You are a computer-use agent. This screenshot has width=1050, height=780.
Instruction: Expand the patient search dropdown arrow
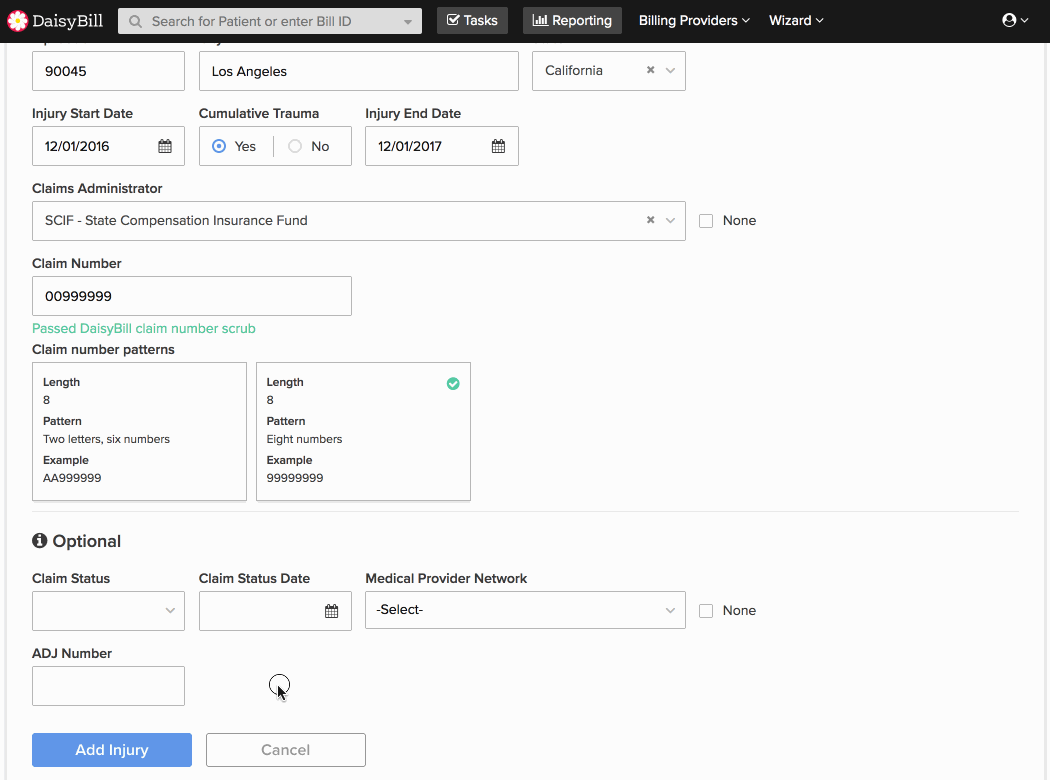coord(407,21)
